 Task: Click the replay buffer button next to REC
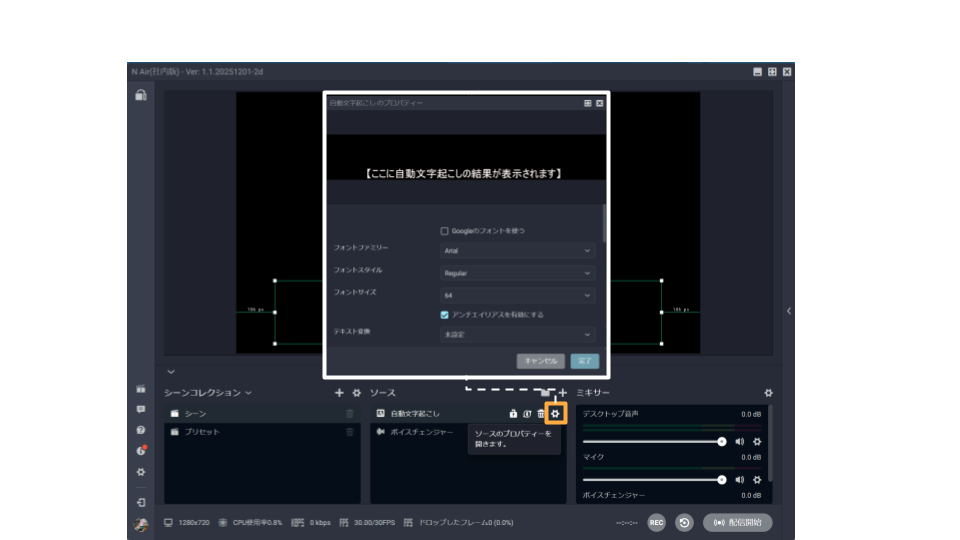[x=684, y=522]
